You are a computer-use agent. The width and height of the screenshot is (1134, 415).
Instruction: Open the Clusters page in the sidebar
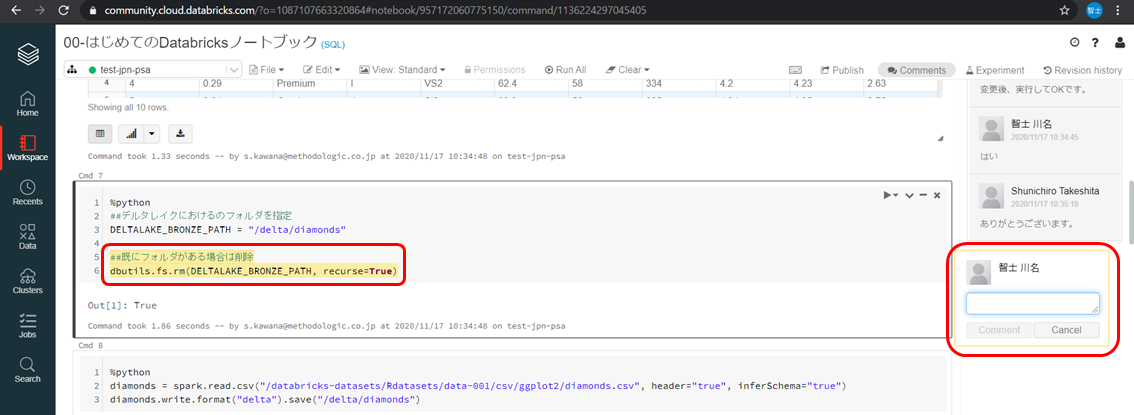click(x=27, y=281)
